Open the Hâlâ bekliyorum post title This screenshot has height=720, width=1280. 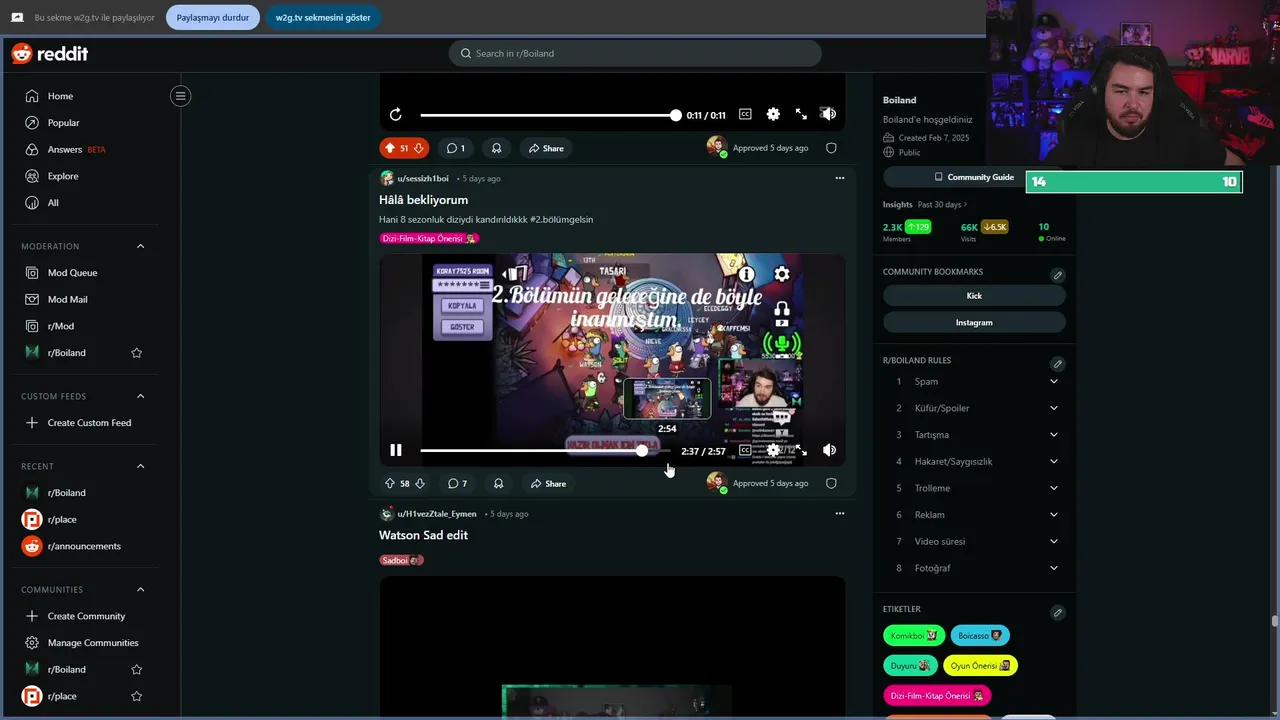click(x=423, y=200)
